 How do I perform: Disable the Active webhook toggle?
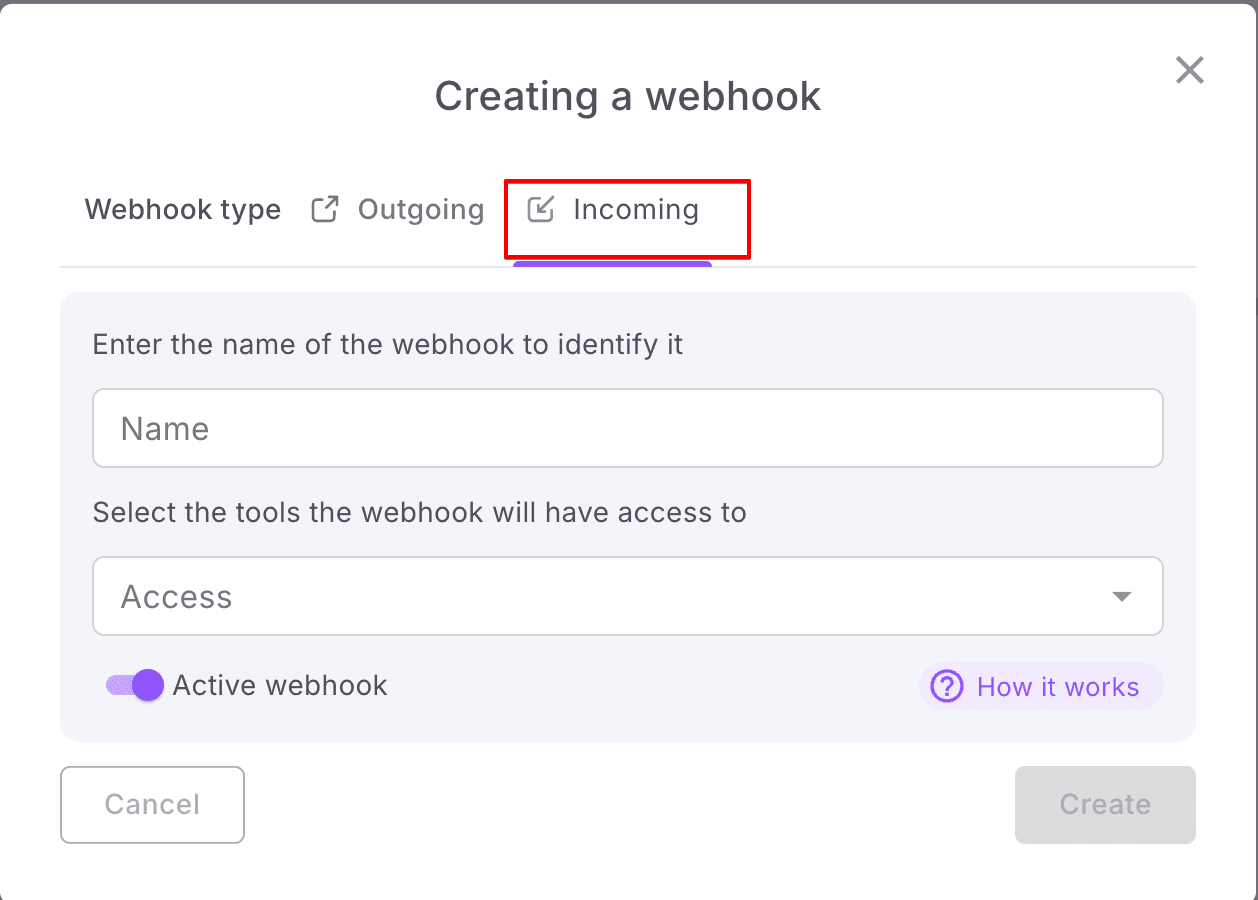tap(136, 686)
